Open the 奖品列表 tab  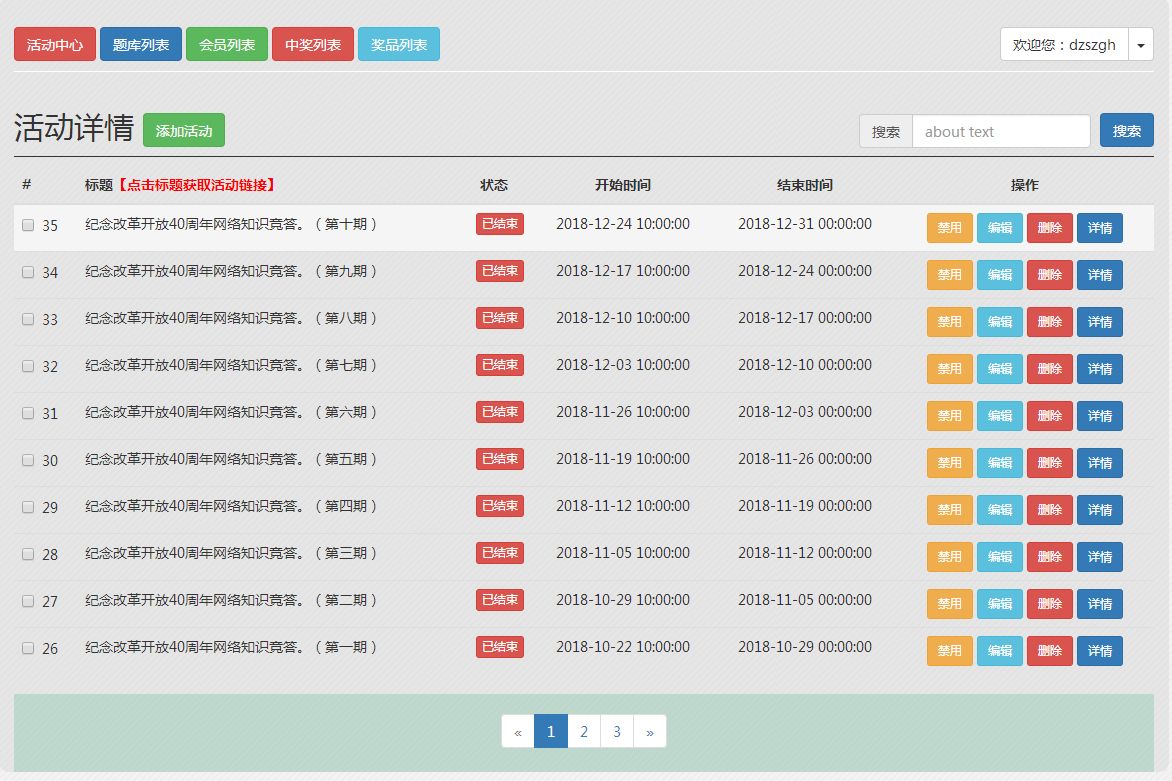pos(399,44)
